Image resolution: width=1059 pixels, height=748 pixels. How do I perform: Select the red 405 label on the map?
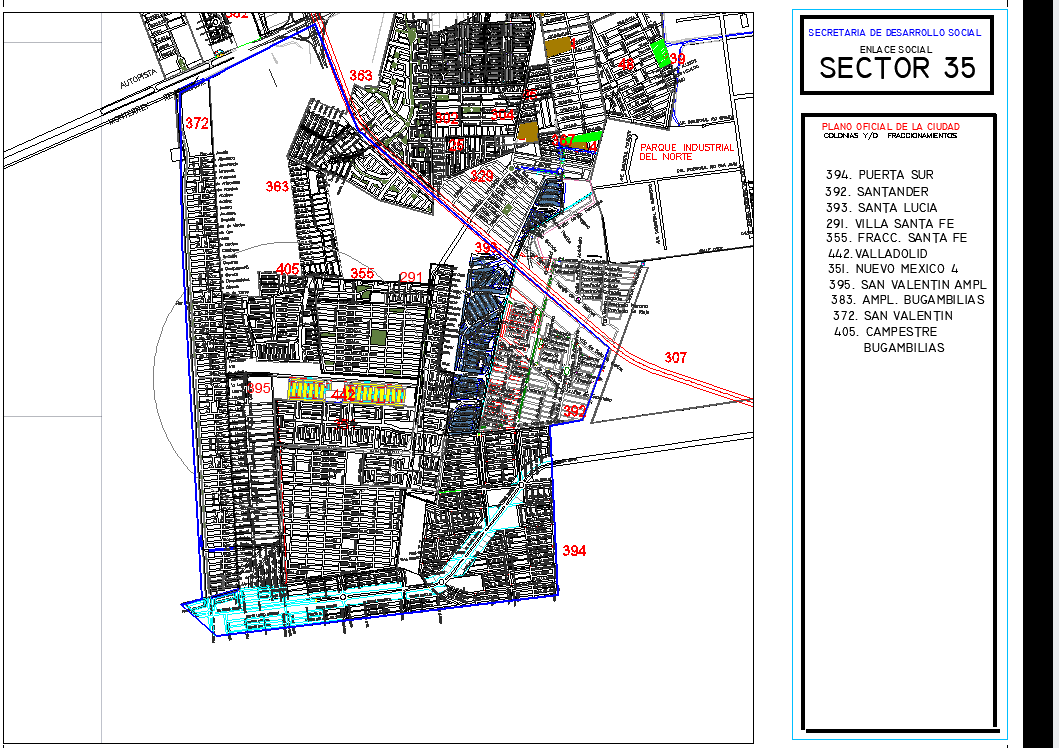coord(288,269)
